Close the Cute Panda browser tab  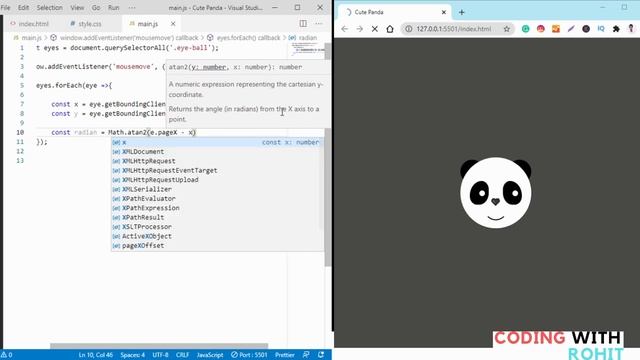pyautogui.click(x=444, y=12)
